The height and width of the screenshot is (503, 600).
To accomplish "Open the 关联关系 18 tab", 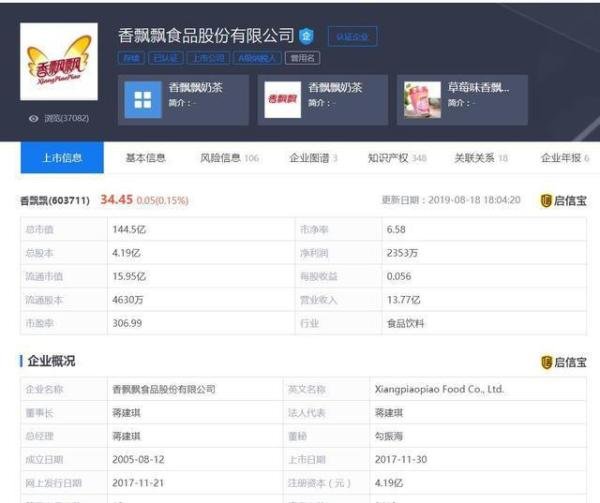I will pos(481,158).
